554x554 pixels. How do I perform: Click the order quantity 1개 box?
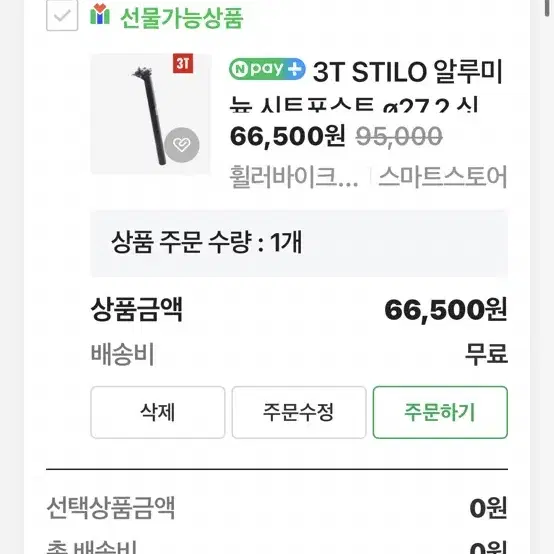click(x=299, y=243)
